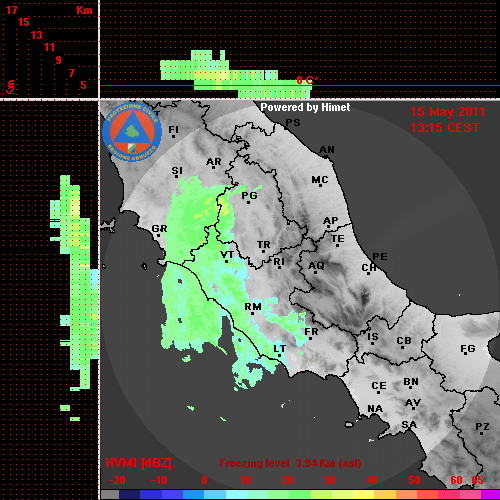Click the 'Freezing level 3.94 Km (asl)' text
This screenshot has width=500, height=500.
coord(290,463)
